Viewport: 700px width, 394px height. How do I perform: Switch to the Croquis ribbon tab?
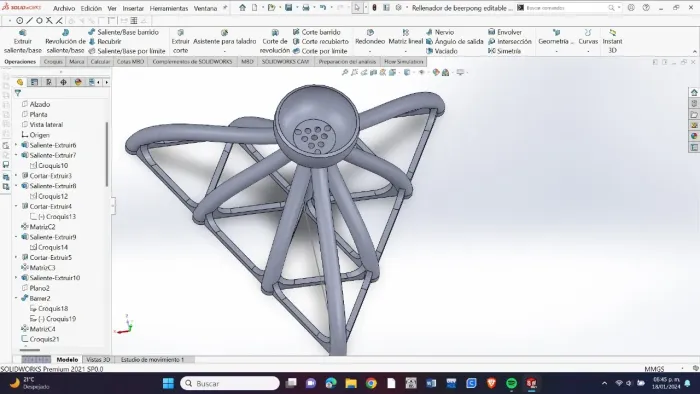(x=53, y=62)
